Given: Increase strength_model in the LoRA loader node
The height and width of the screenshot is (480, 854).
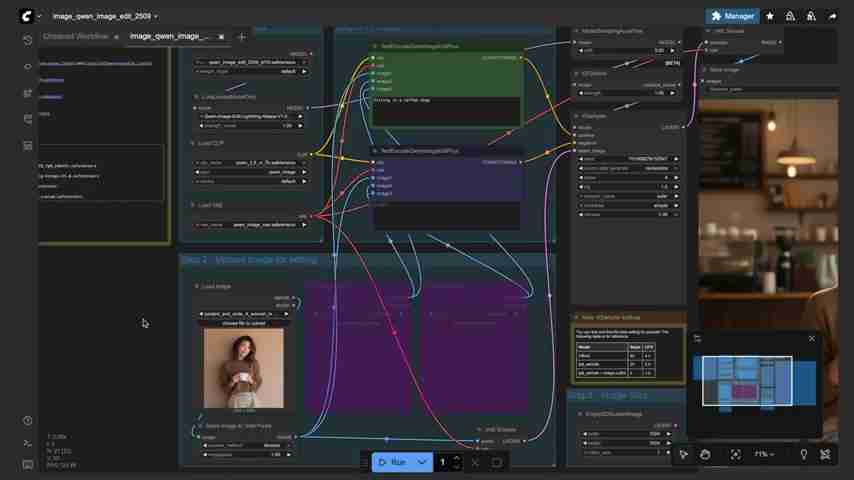Looking at the screenshot, I should (300, 126).
